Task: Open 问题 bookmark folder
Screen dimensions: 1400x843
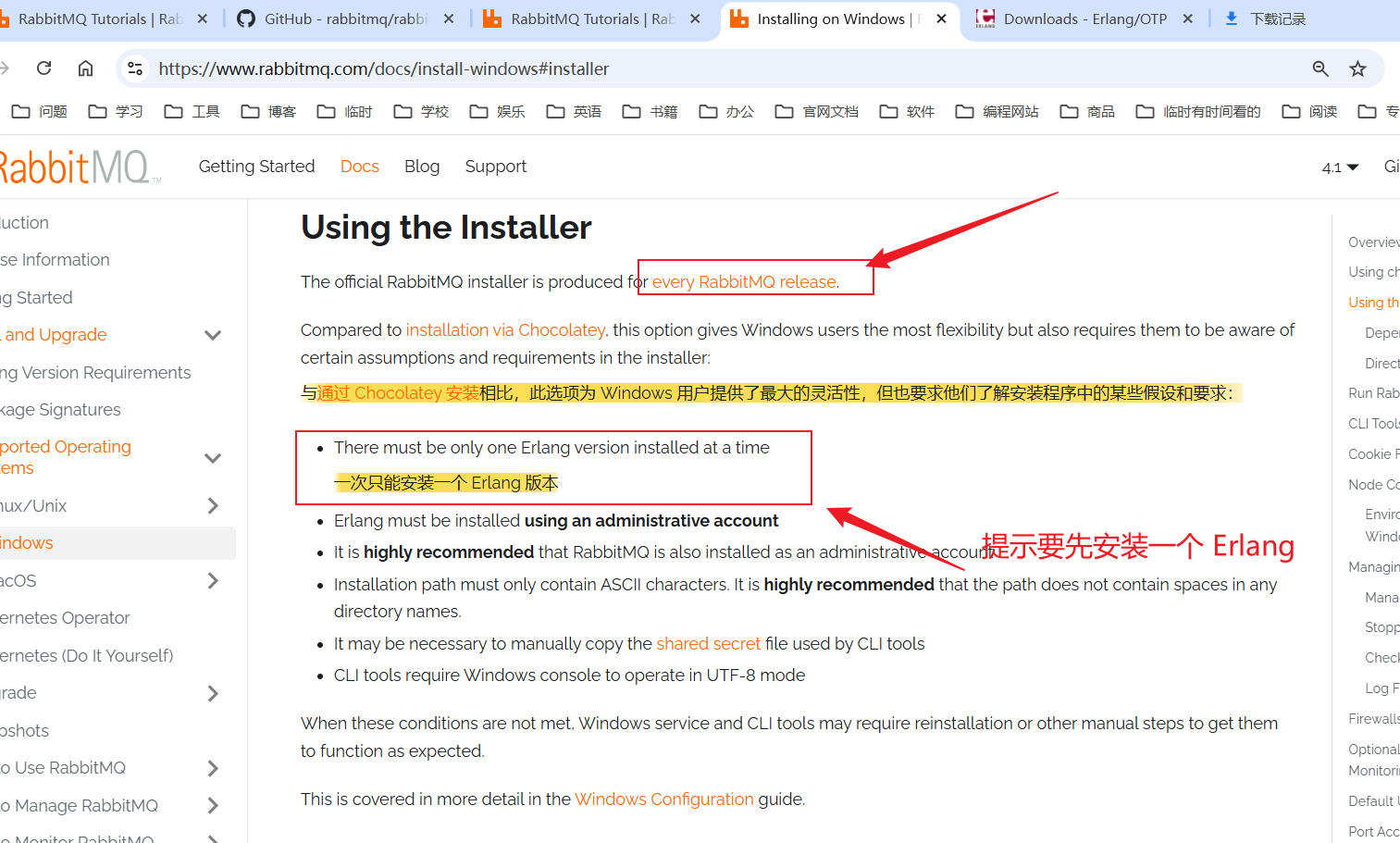Action: pyautogui.click(x=40, y=111)
